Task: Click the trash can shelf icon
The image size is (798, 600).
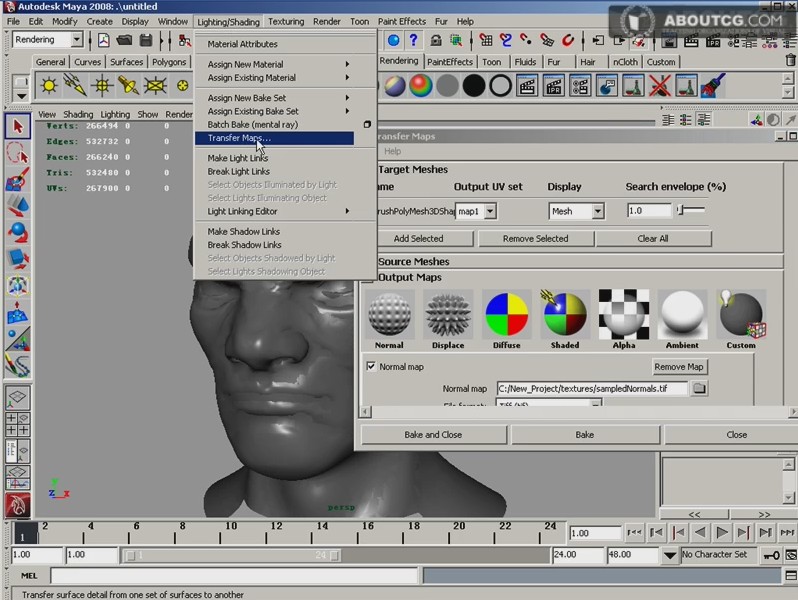Action: [x=790, y=61]
